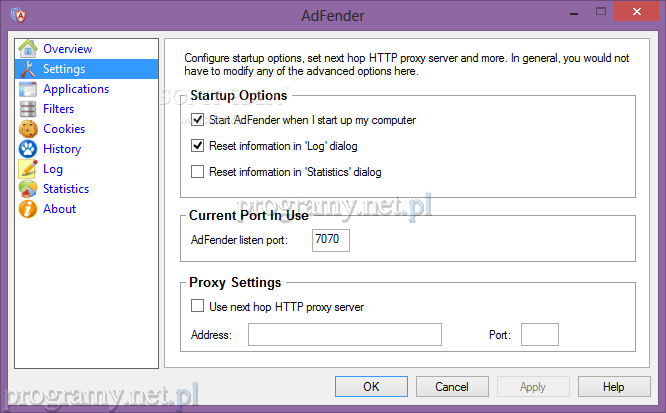Click the Statistics pie chart icon

pyautogui.click(x=27, y=189)
